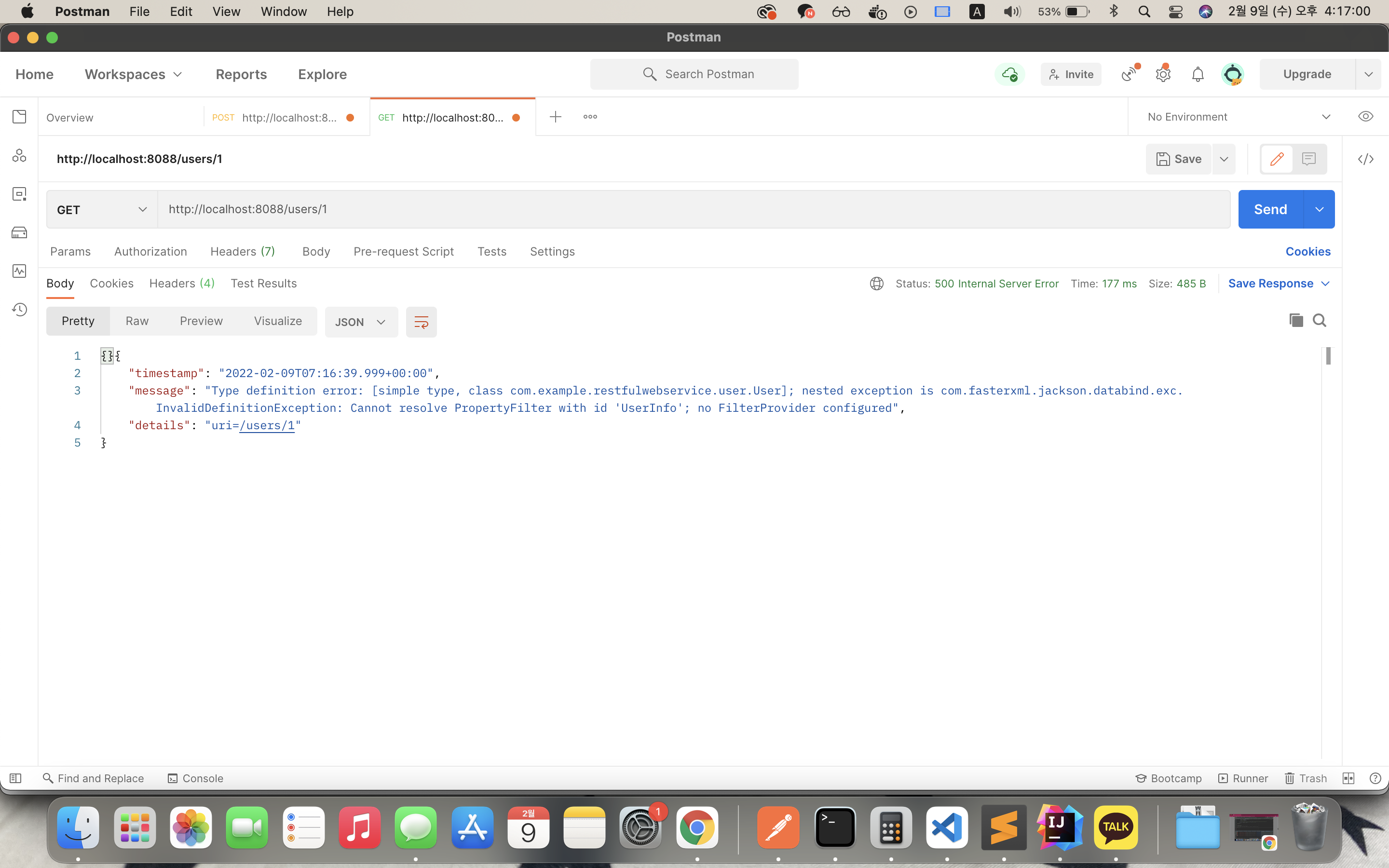Toggle response line wrap button
This screenshot has height=868, width=1389.
pos(421,322)
